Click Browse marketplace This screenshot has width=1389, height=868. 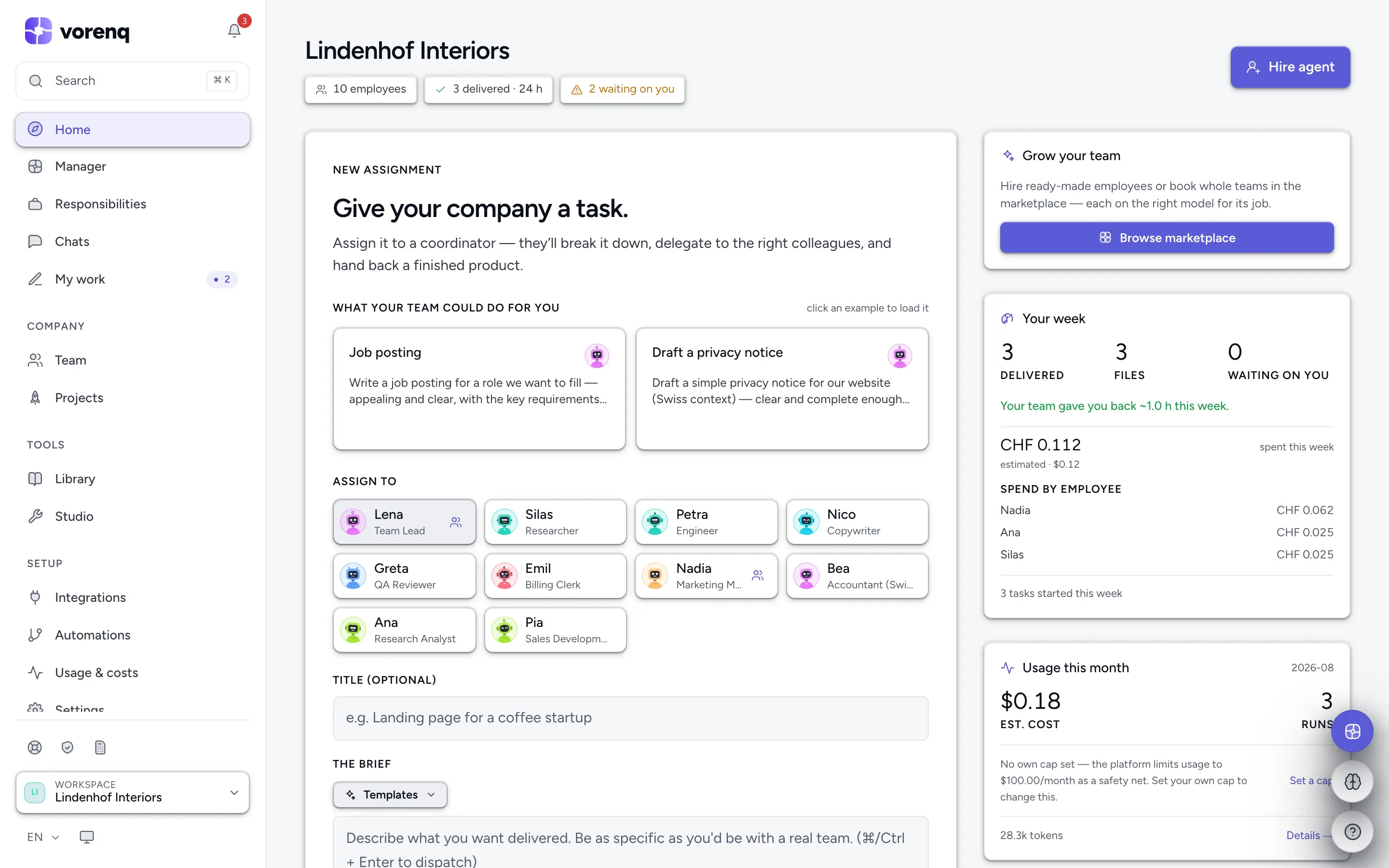click(1166, 238)
